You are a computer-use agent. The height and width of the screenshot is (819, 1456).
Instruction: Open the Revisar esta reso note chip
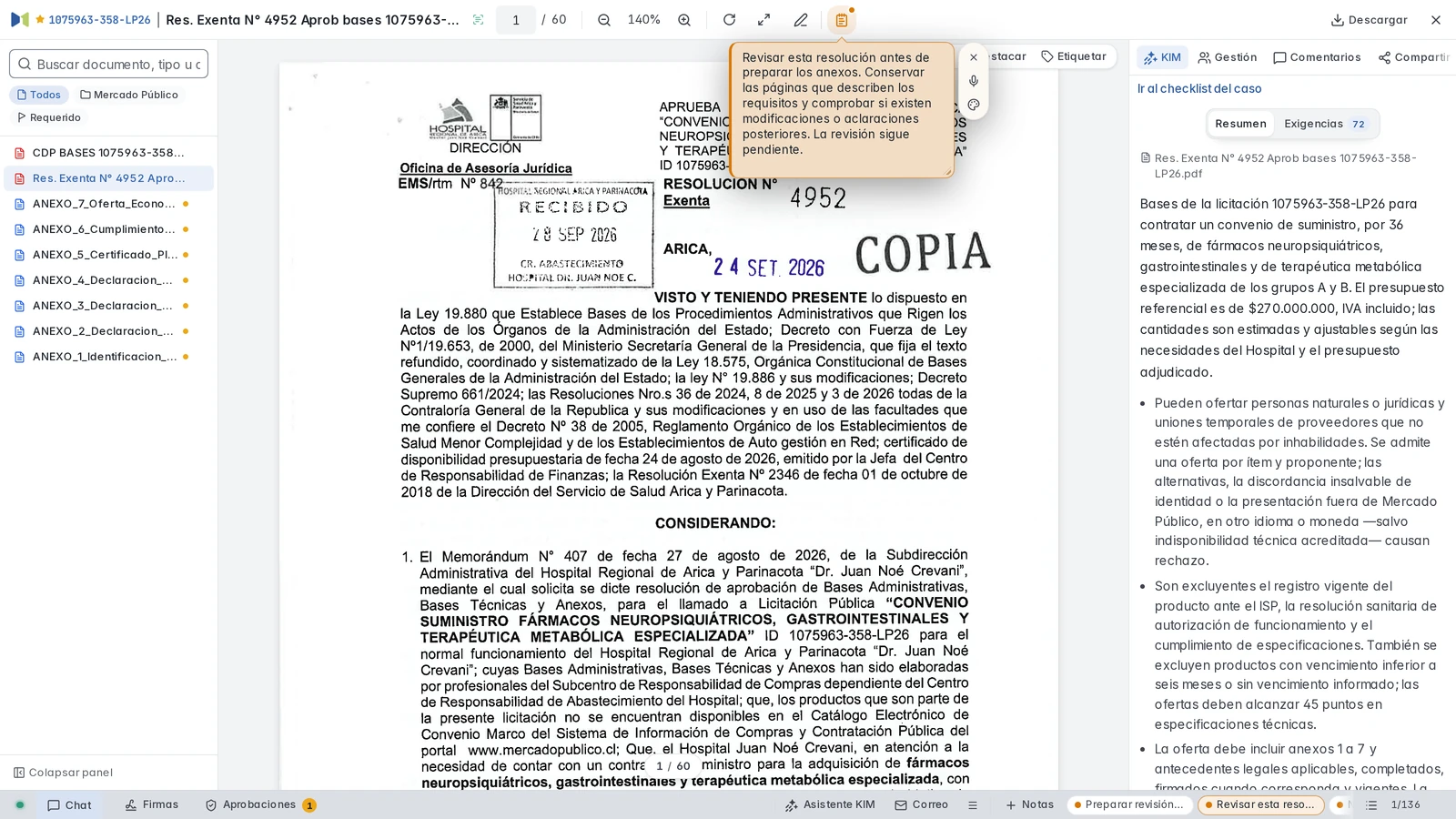point(1260,805)
